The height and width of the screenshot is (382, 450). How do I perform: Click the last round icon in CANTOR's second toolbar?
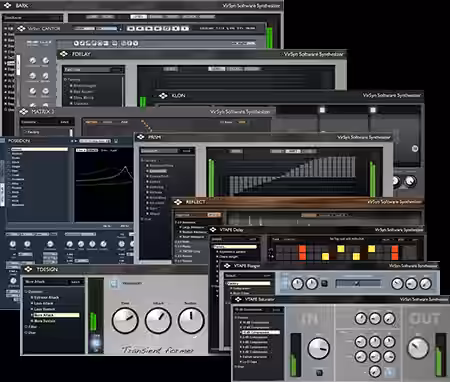point(136,43)
